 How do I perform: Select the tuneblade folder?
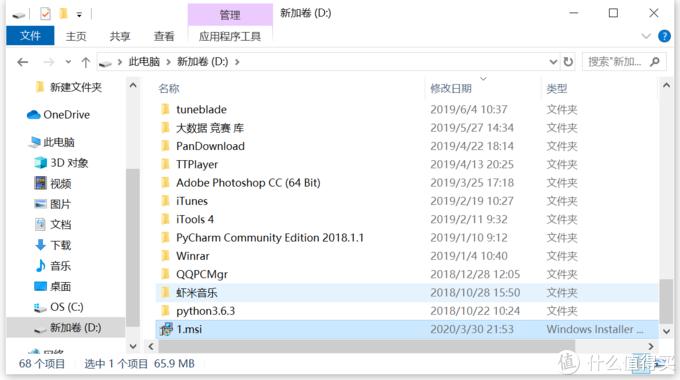pos(201,109)
